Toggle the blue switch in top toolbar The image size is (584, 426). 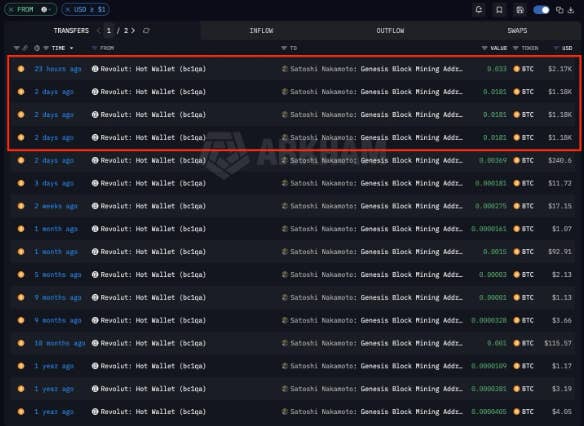[x=541, y=10]
